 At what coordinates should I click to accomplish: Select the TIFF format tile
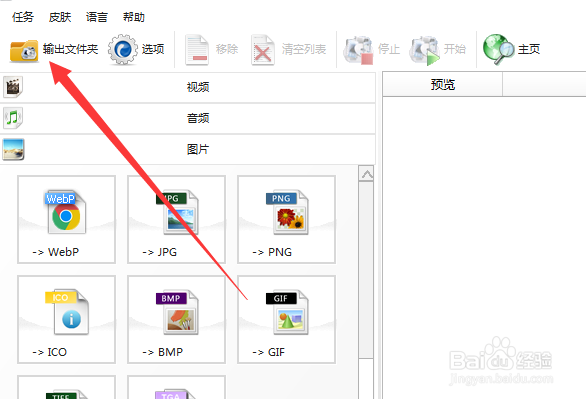[x=67, y=387]
